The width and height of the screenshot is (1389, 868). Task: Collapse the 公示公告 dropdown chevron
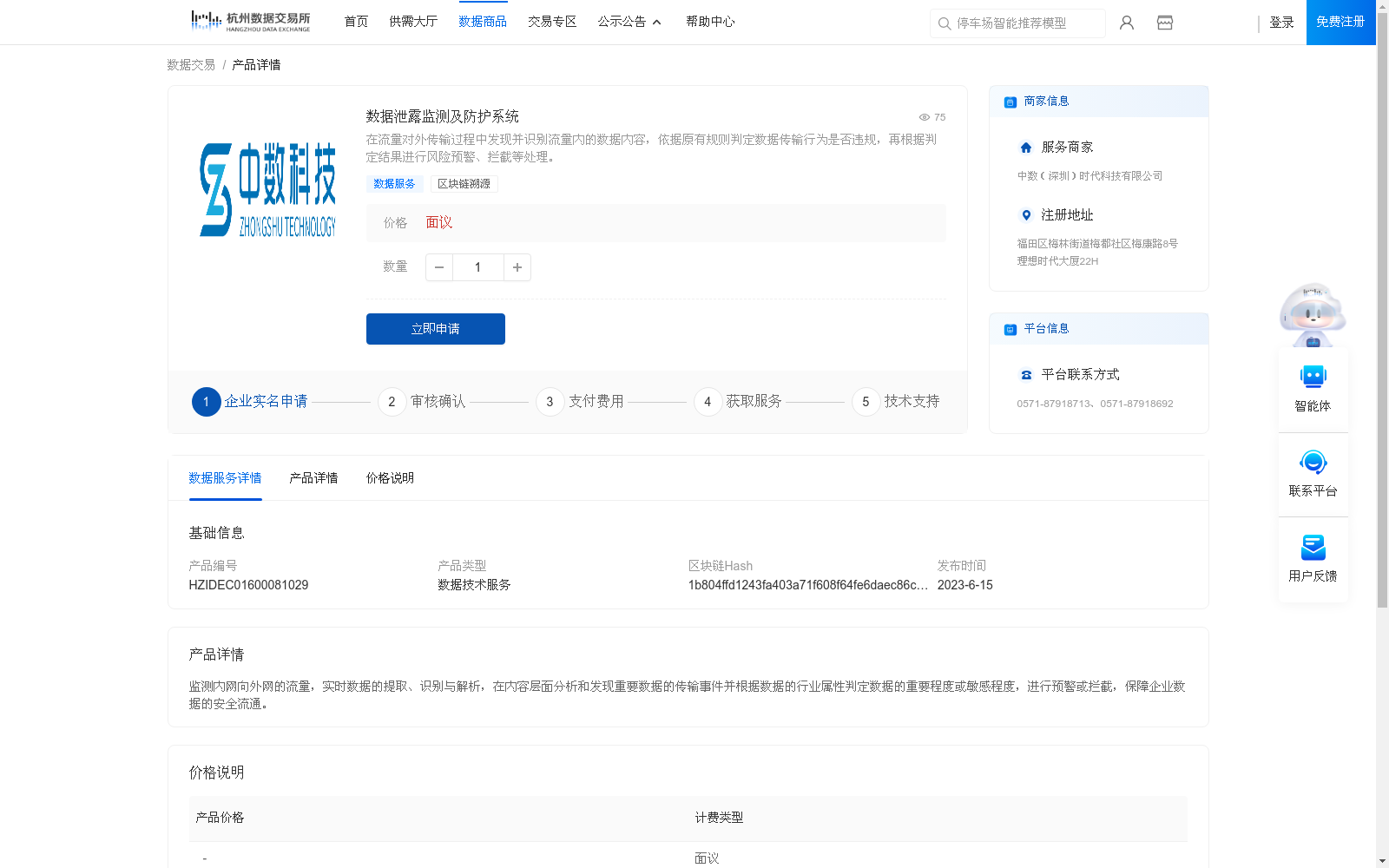(x=657, y=22)
